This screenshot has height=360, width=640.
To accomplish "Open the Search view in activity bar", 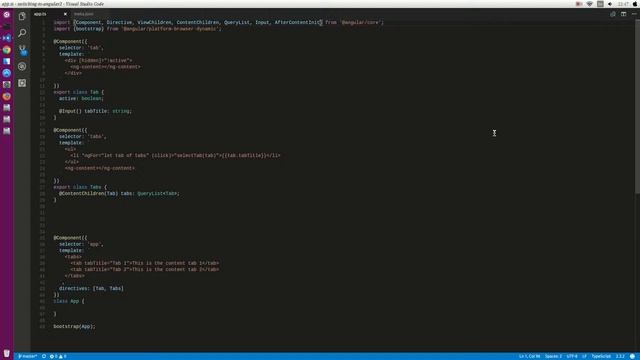I will point(22,33).
